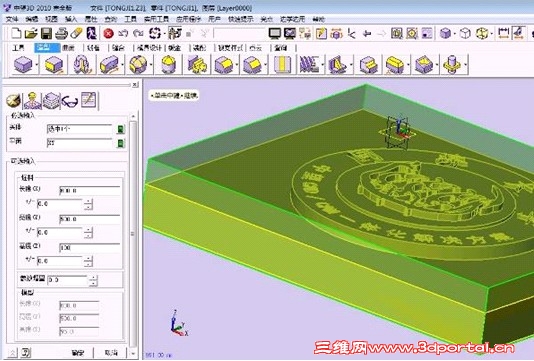Click the running-man exit icon
This screenshot has height=361, width=534.
pyautogui.click(x=92, y=33)
